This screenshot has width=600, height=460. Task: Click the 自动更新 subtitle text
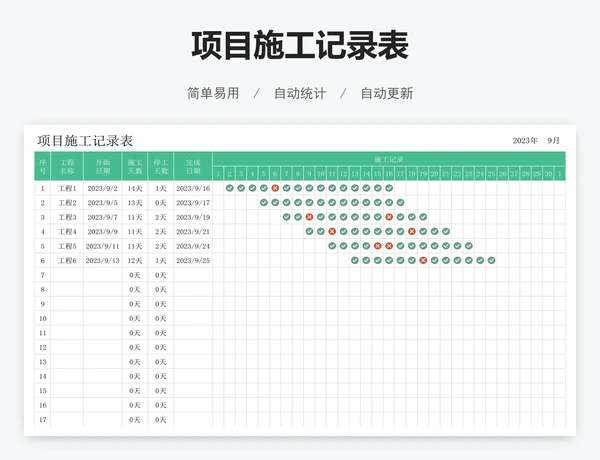pos(387,93)
